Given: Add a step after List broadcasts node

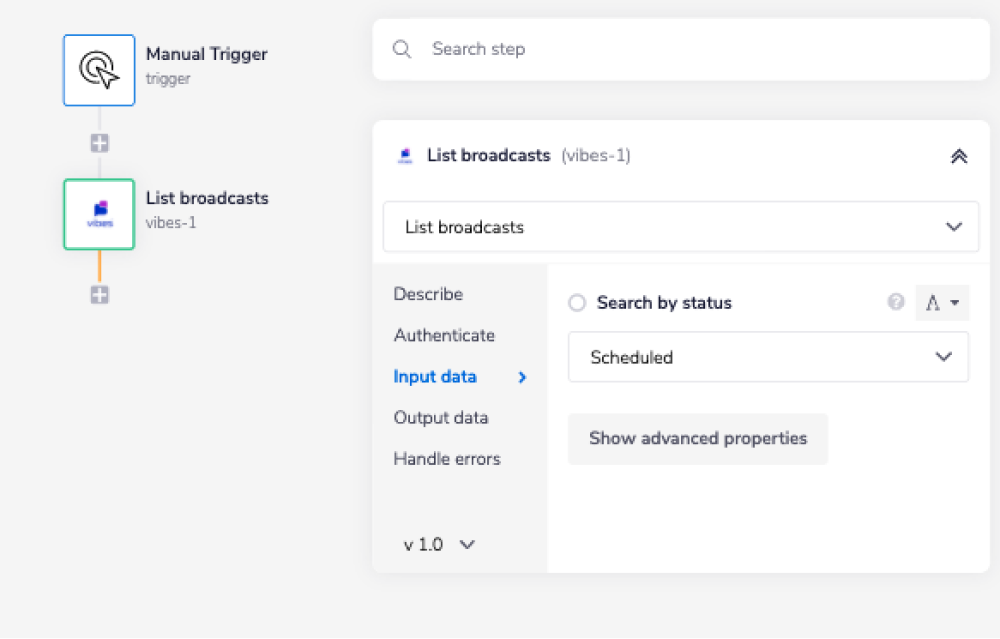Looking at the screenshot, I should [99, 295].
